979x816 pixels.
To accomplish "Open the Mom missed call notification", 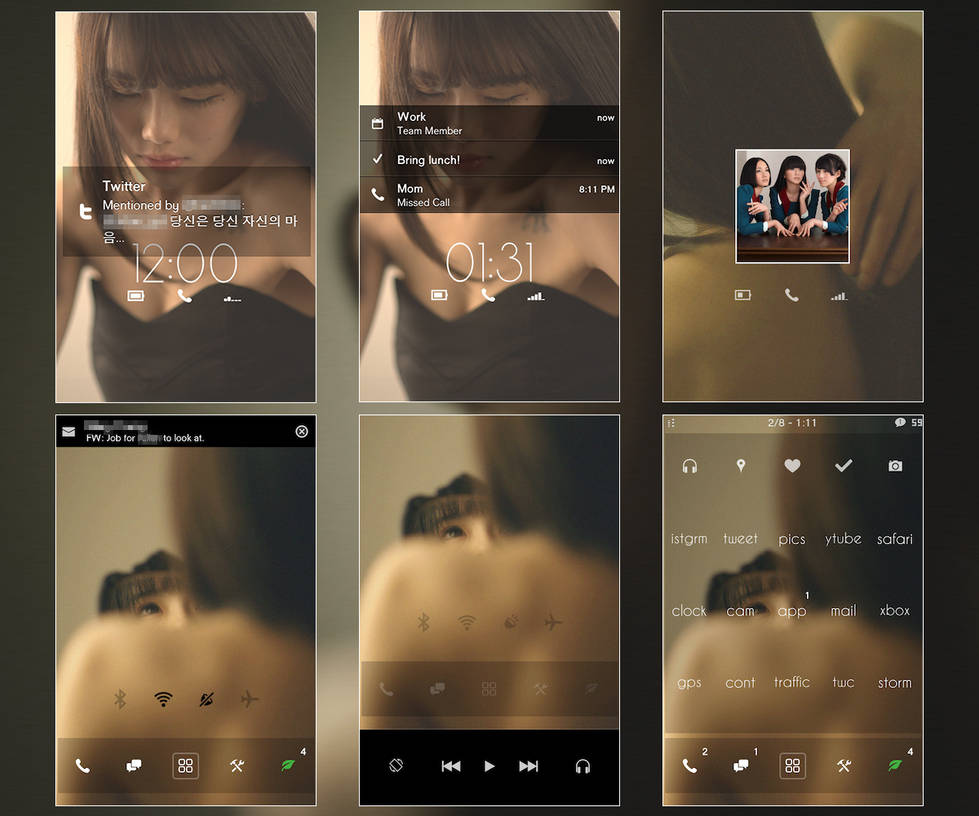I will pos(490,195).
